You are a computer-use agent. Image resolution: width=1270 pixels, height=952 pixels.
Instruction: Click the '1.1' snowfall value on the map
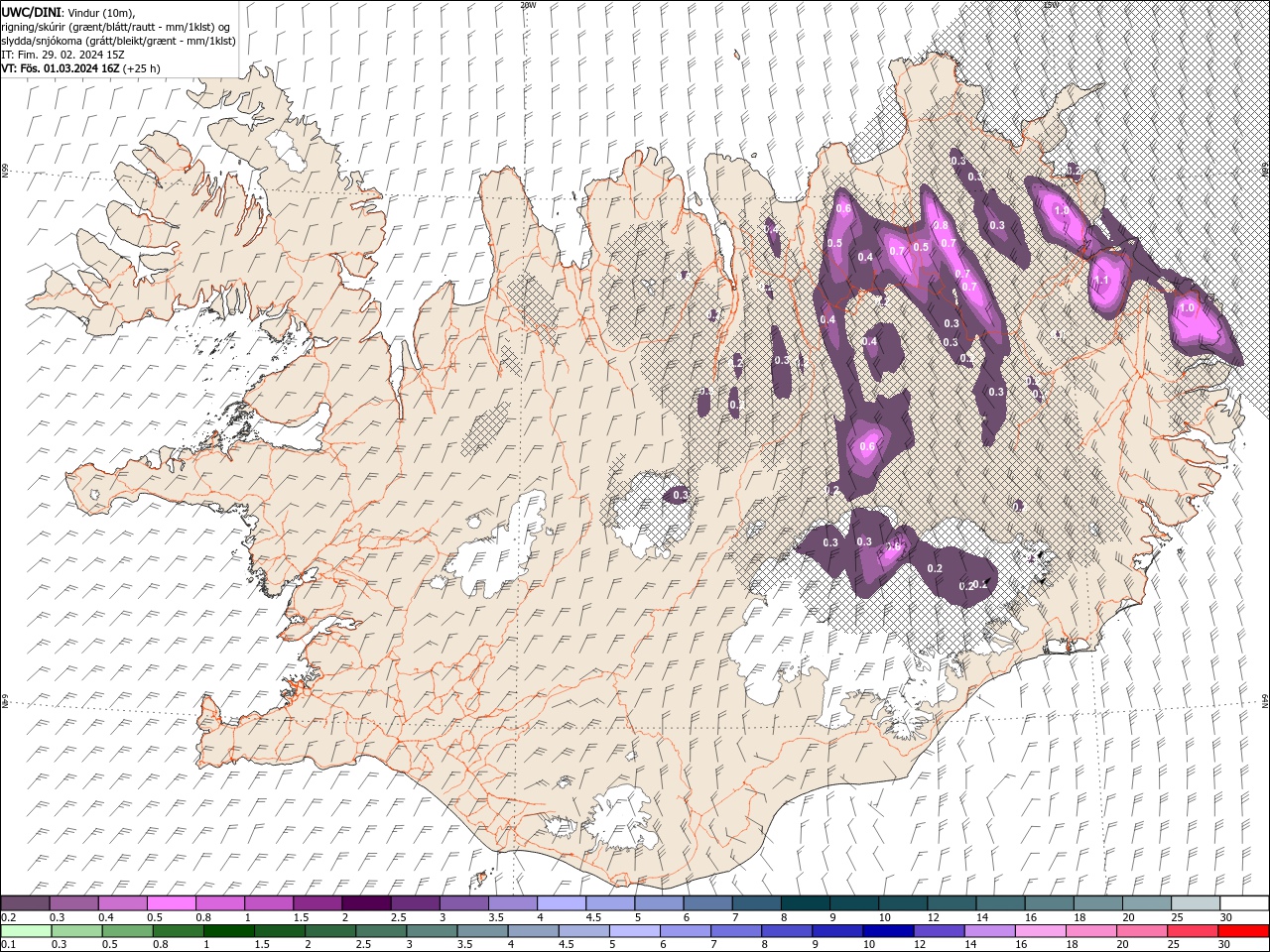1099,281
